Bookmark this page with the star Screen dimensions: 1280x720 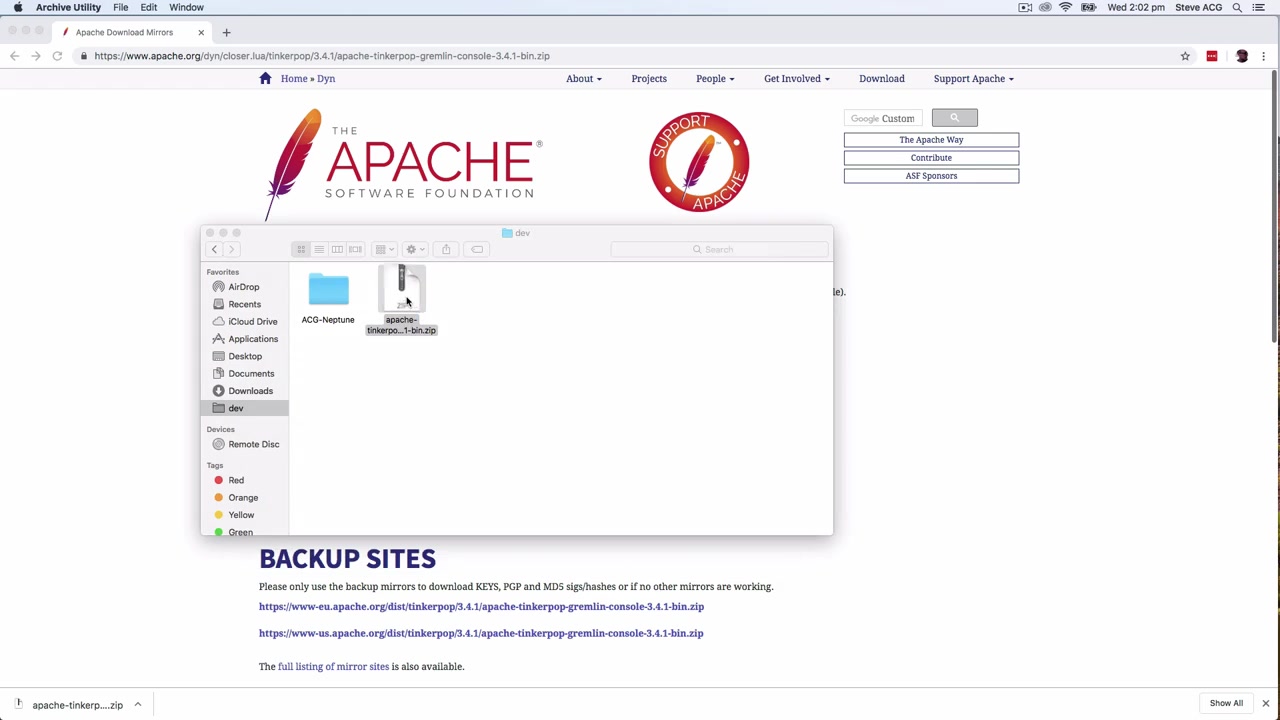click(x=1185, y=56)
